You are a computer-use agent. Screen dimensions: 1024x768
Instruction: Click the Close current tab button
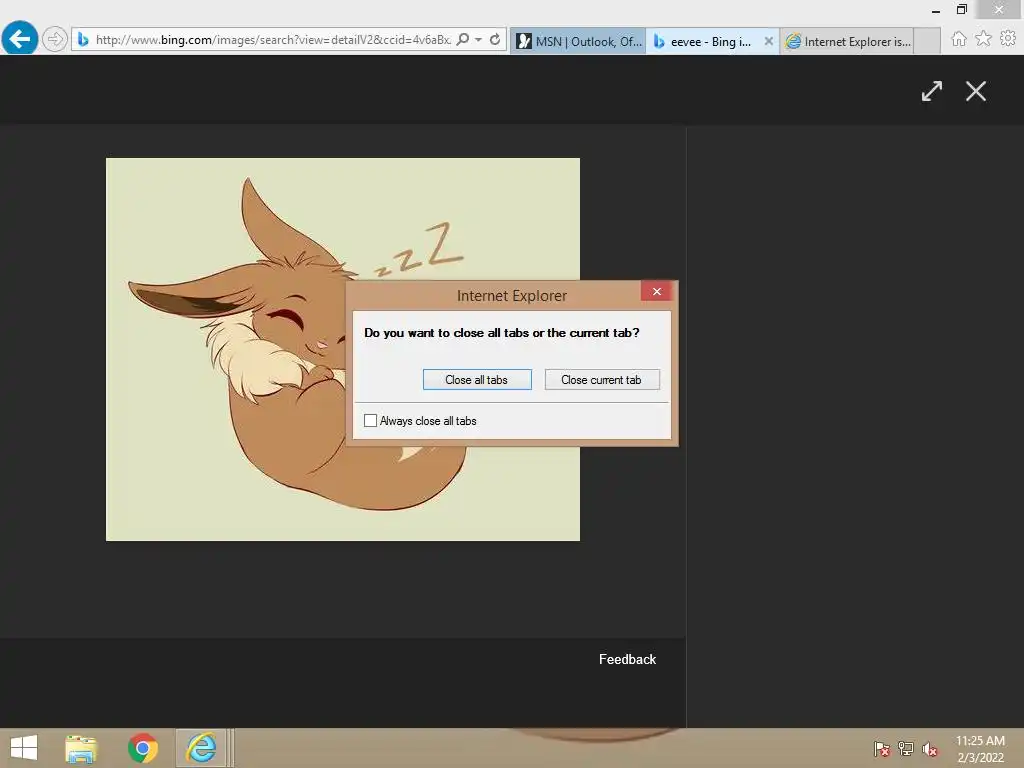pos(601,379)
